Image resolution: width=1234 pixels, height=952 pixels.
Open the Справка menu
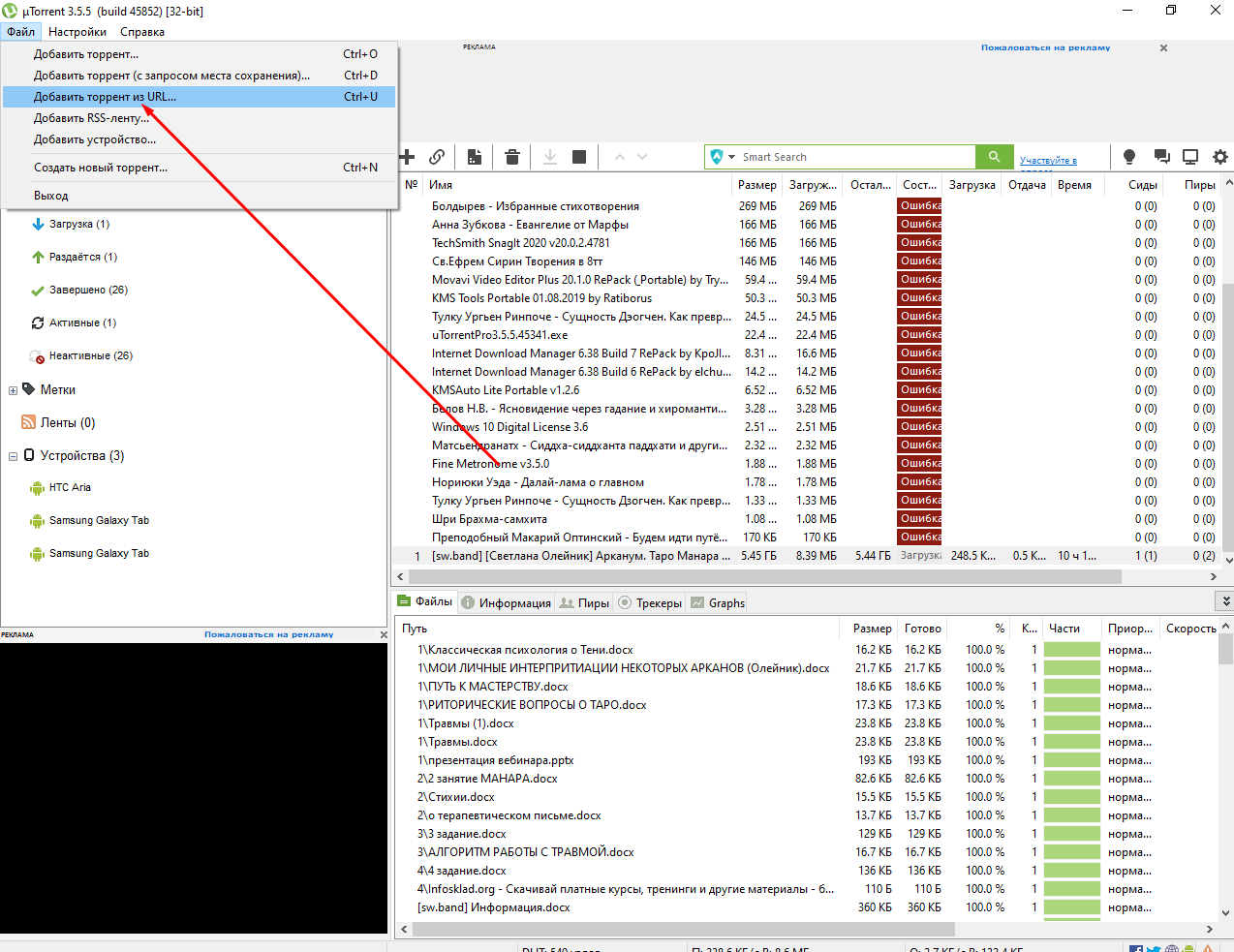point(142,32)
